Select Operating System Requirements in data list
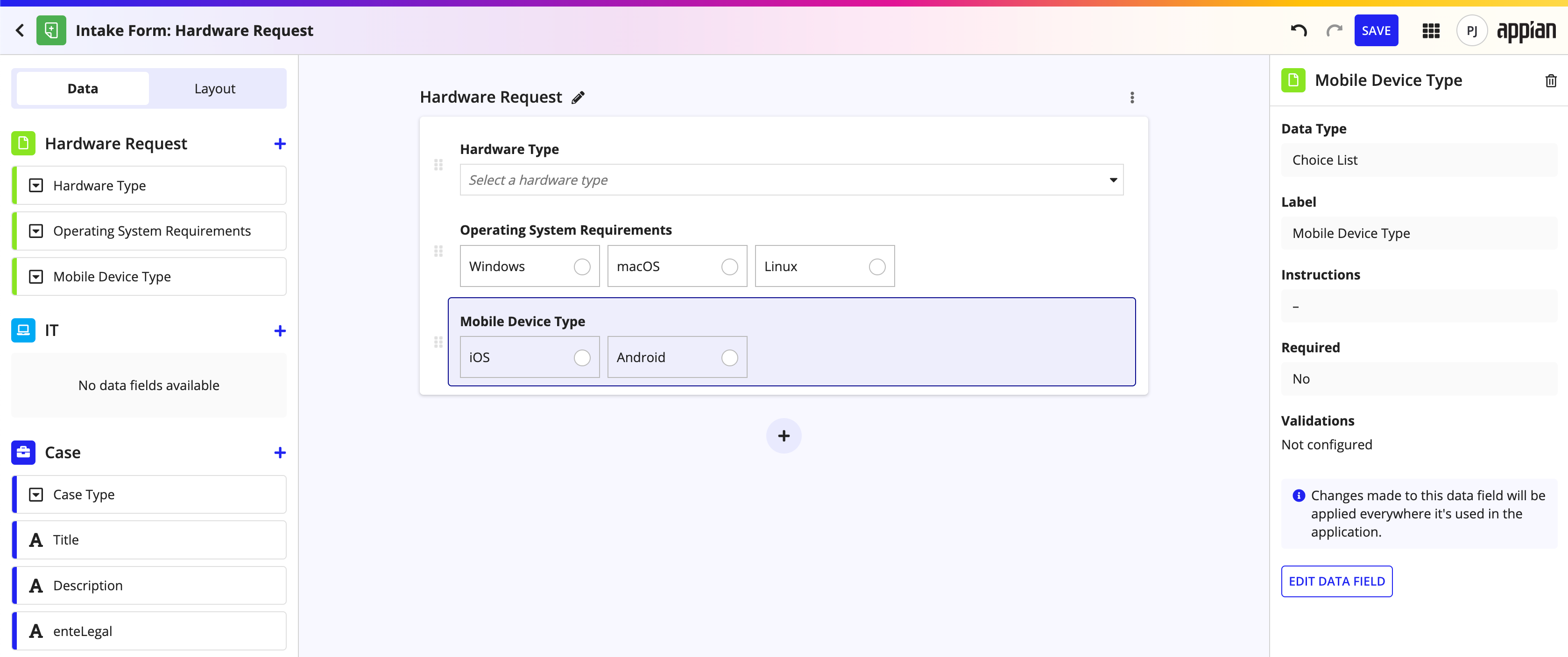 coord(149,231)
